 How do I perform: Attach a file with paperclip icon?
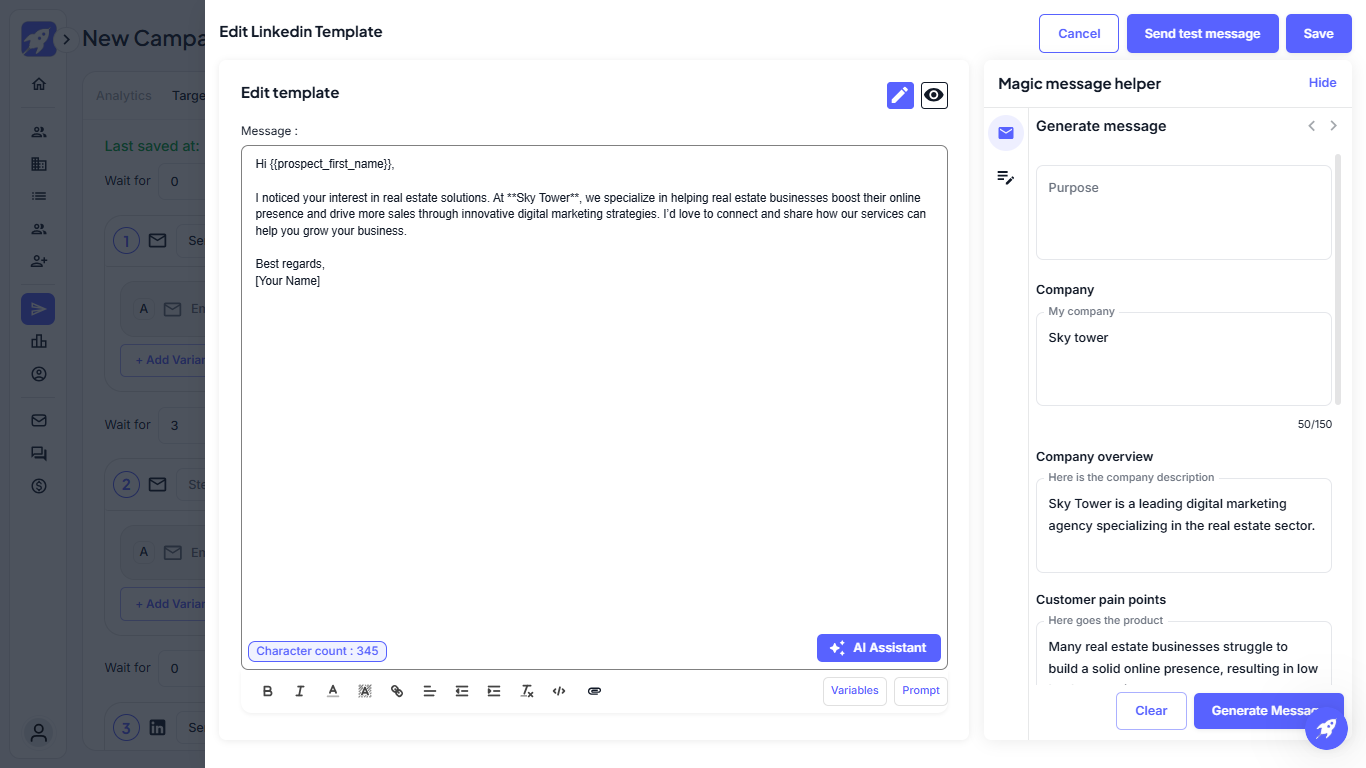pos(594,691)
